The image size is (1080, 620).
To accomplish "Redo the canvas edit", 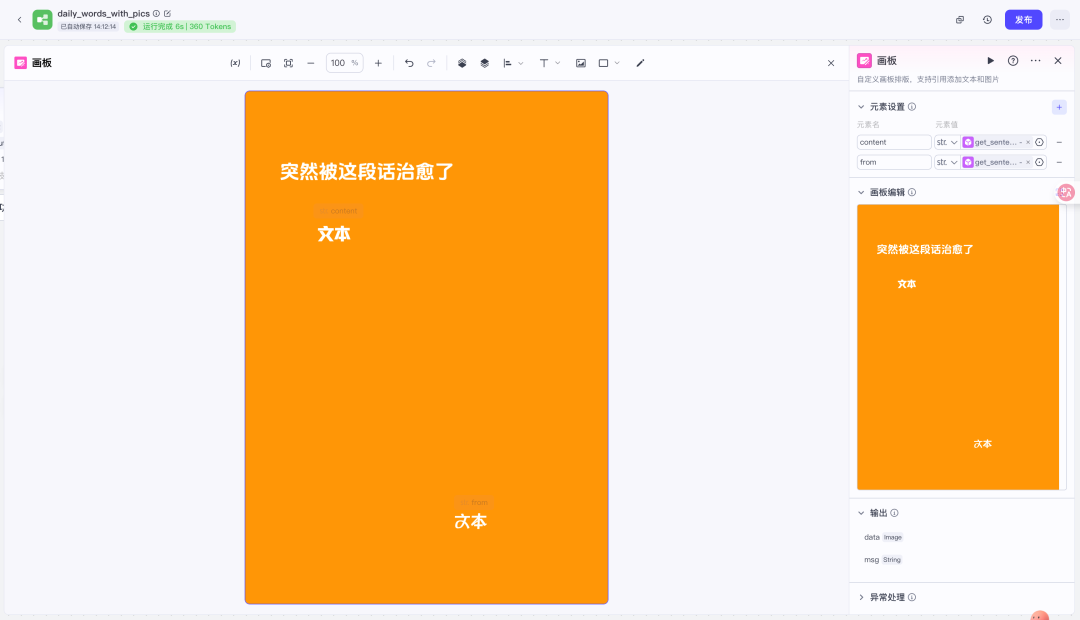I will click(x=431, y=62).
